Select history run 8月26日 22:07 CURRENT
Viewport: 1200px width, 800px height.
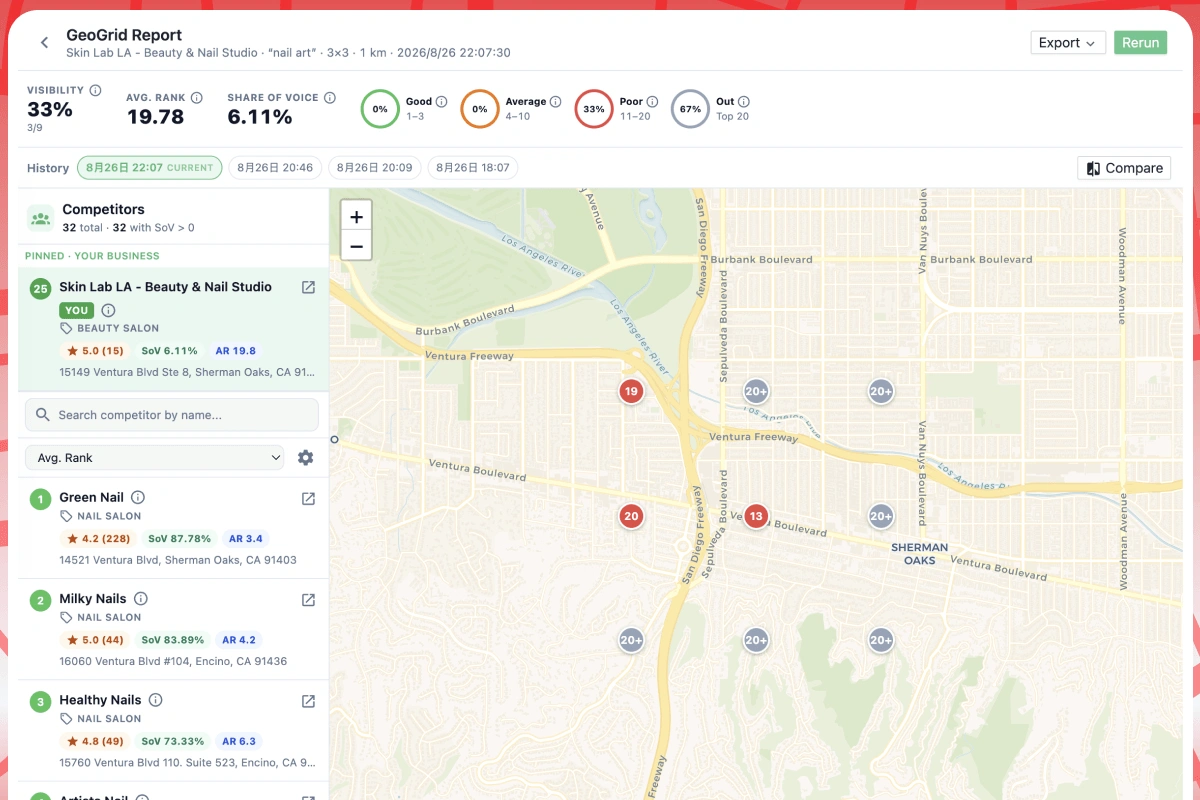(150, 168)
